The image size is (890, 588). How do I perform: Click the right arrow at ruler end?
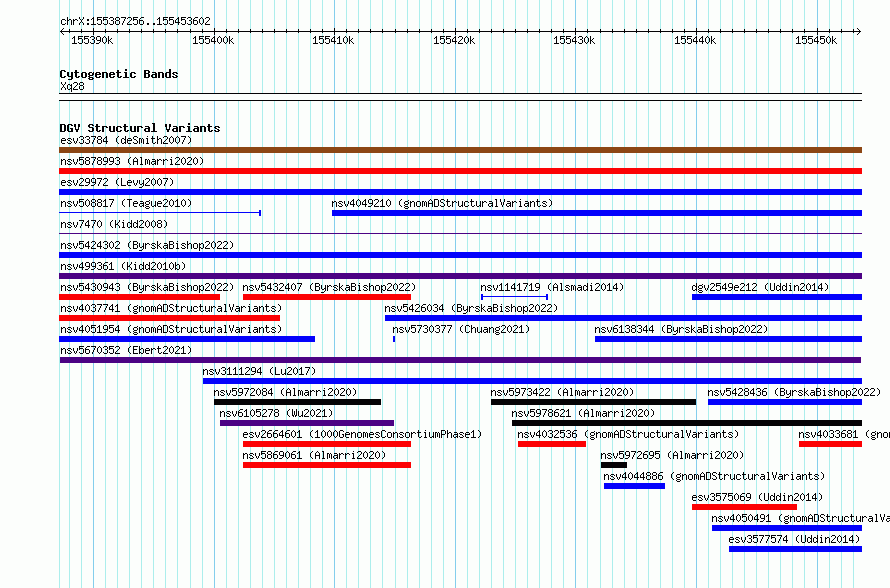coord(858,31)
